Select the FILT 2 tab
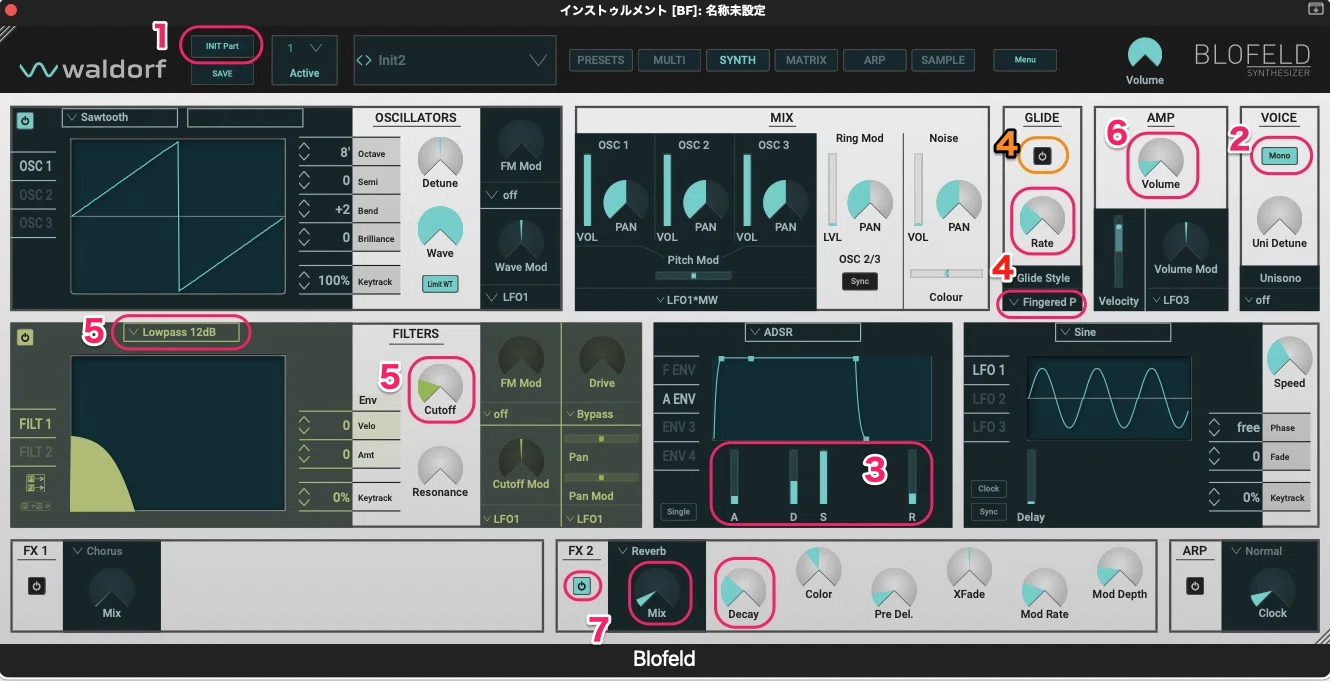This screenshot has height=681, width=1330. click(36, 452)
